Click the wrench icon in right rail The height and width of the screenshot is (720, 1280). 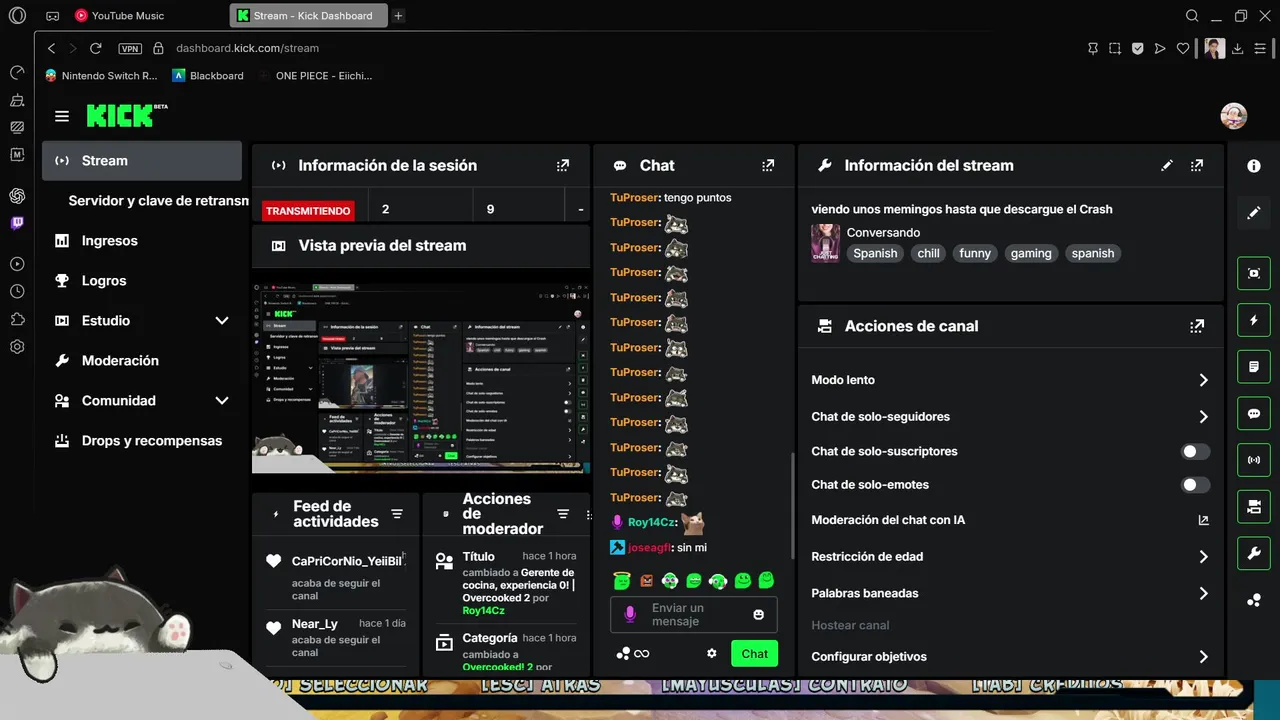point(1254,553)
